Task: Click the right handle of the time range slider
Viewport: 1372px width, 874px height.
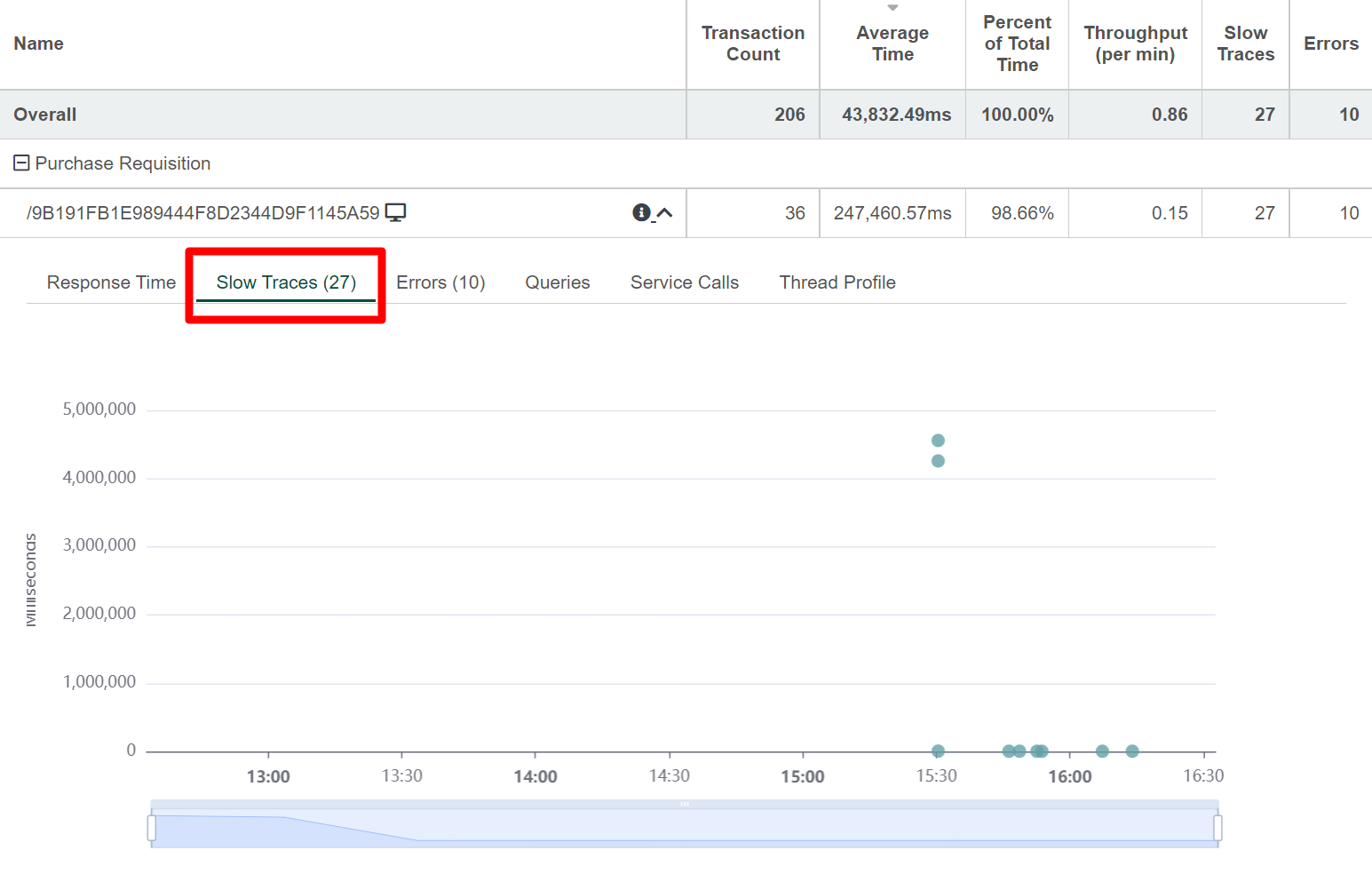Action: pos(1217,828)
